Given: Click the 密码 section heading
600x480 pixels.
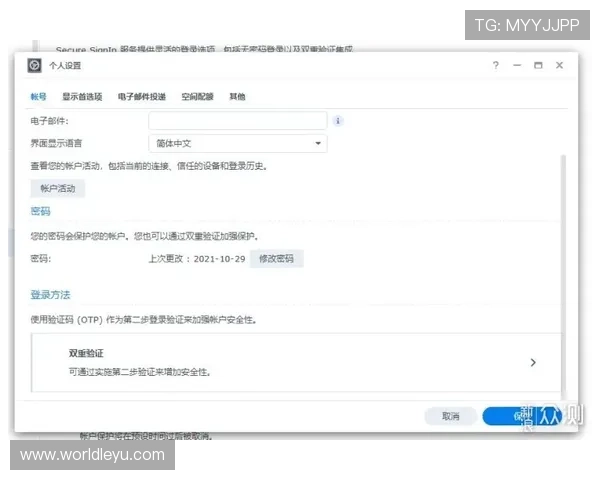Looking at the screenshot, I should (41, 211).
